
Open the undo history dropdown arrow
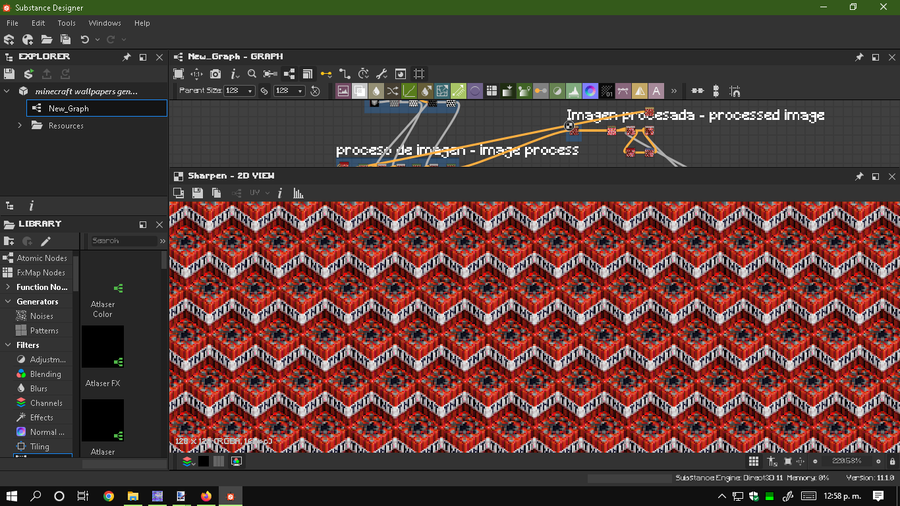click(97, 40)
